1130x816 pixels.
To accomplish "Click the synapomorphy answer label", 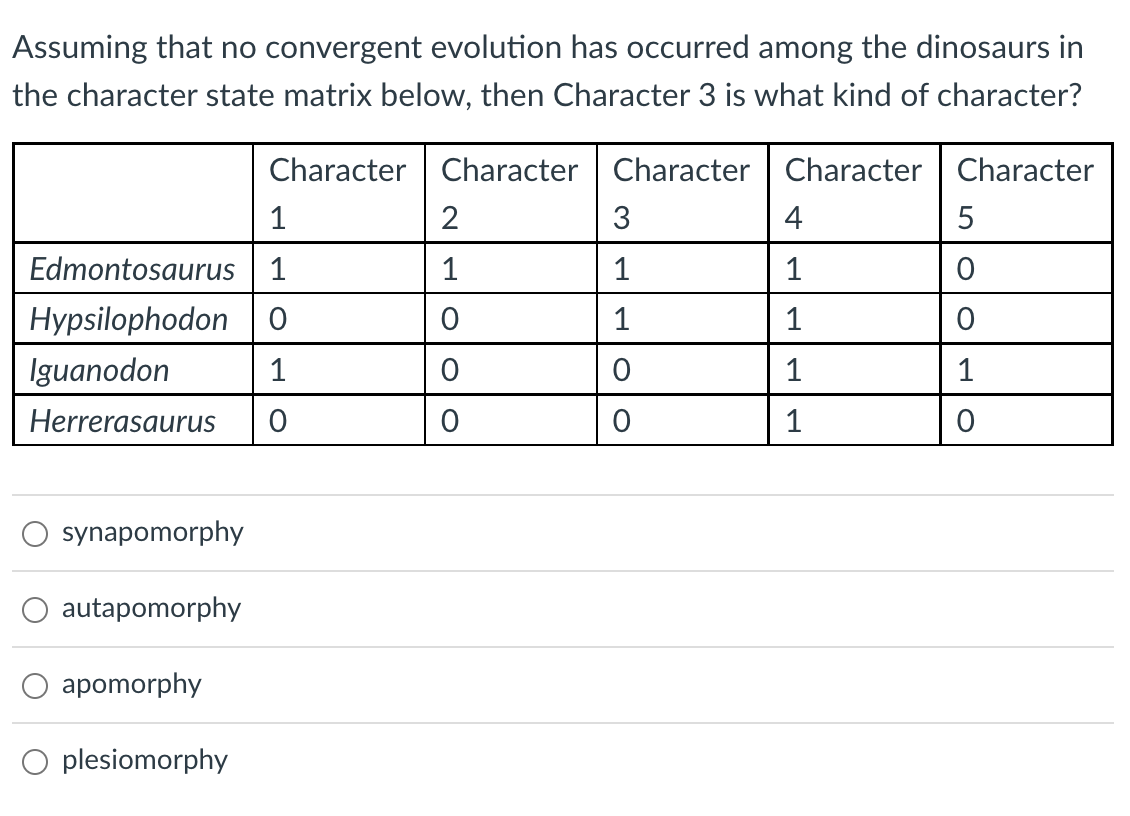I will click(152, 533).
